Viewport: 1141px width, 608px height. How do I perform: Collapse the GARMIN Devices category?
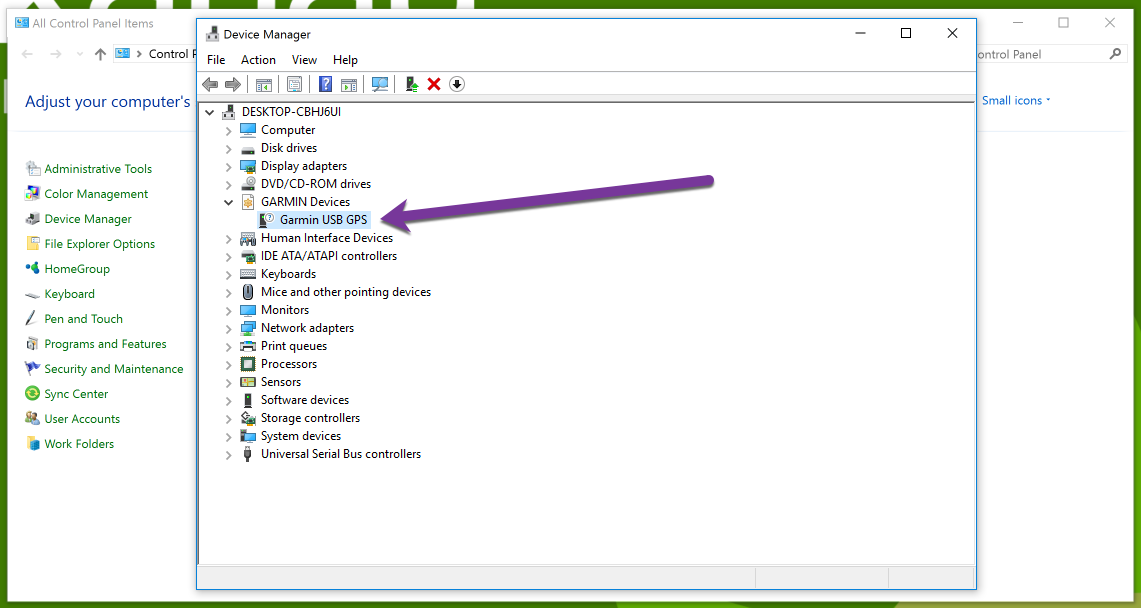coord(228,202)
